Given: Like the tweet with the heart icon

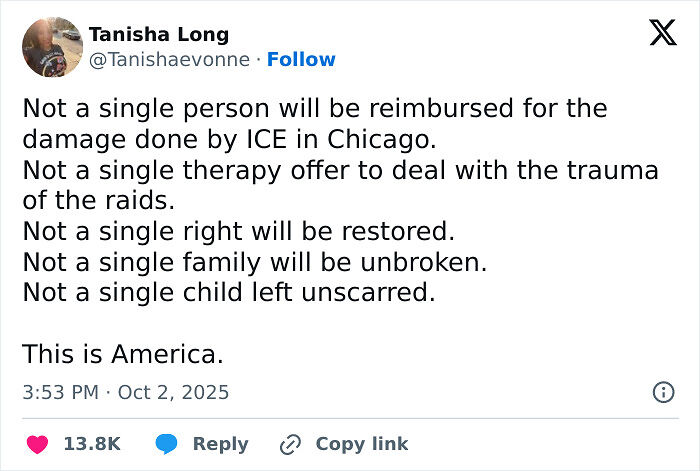Looking at the screenshot, I should [36, 444].
